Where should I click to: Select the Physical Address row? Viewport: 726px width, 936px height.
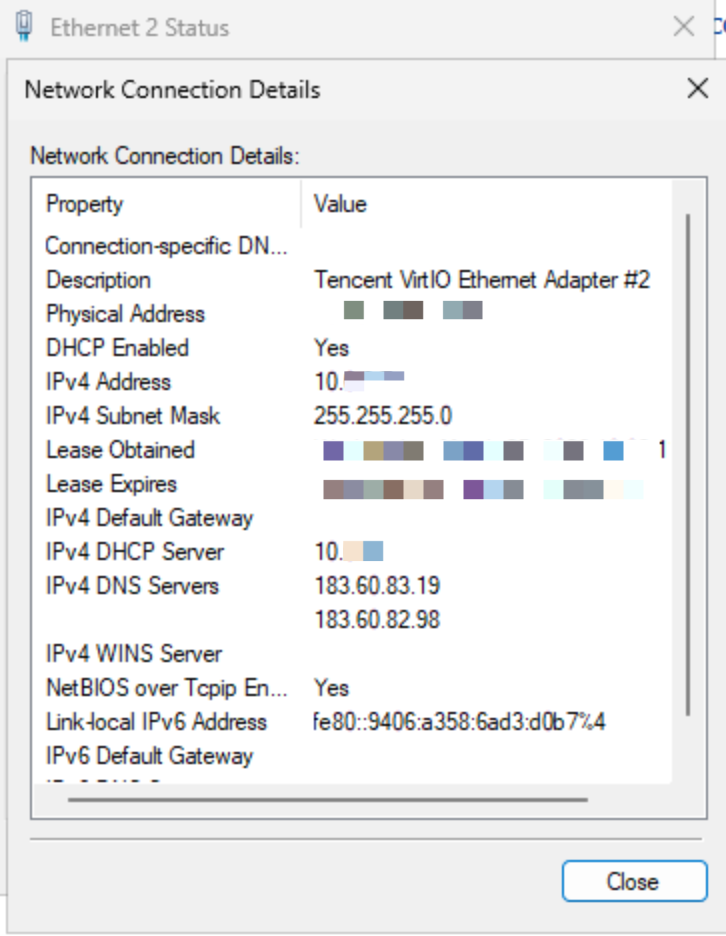click(x=125, y=314)
